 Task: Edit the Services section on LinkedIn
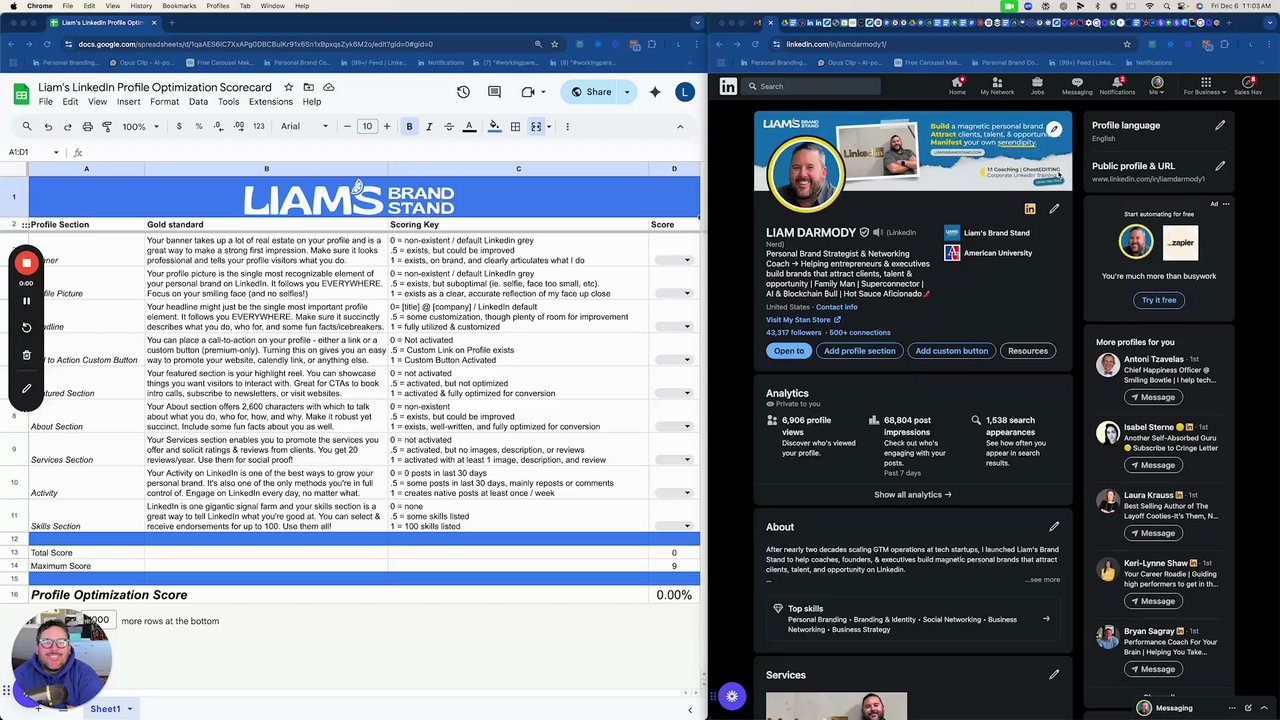pos(1054,675)
